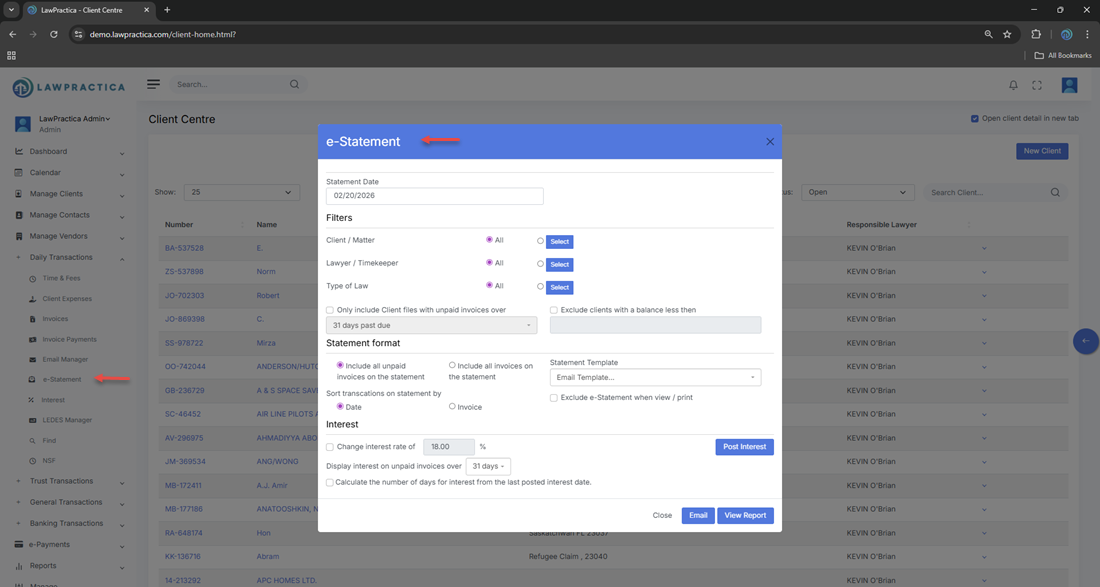Image resolution: width=1100 pixels, height=587 pixels.
Task: Open LEDES Manager in sidebar
Action: tap(67, 420)
